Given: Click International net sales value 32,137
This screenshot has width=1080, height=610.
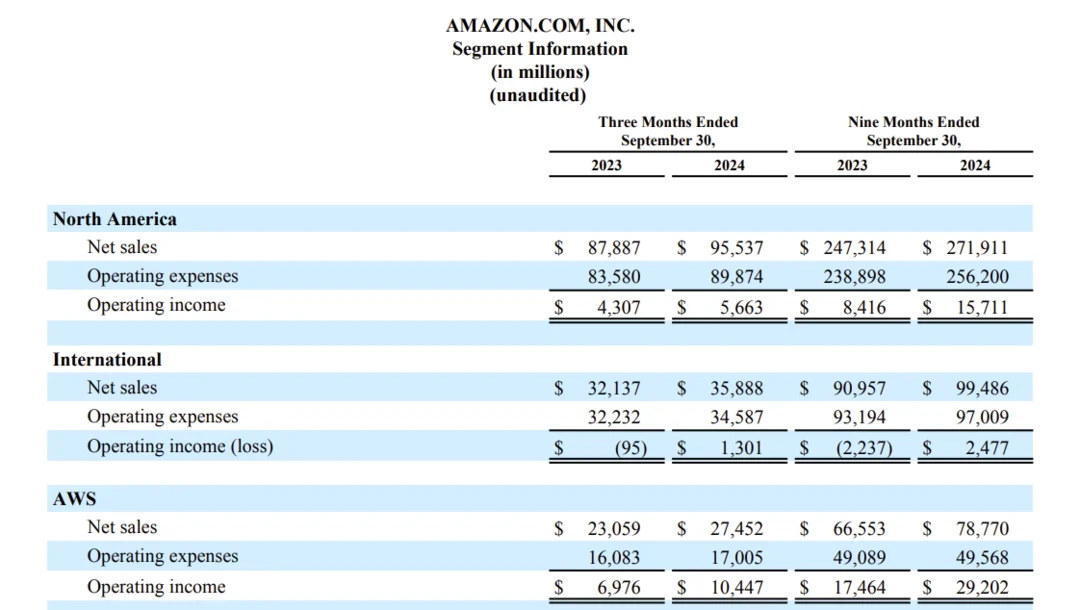Looking at the screenshot, I should tap(613, 388).
